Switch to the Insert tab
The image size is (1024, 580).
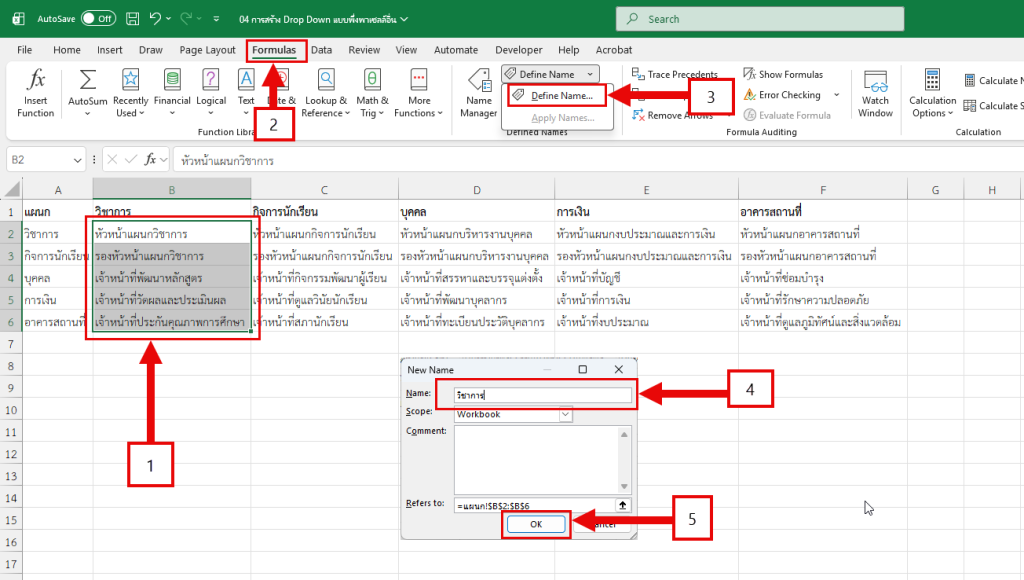point(110,50)
